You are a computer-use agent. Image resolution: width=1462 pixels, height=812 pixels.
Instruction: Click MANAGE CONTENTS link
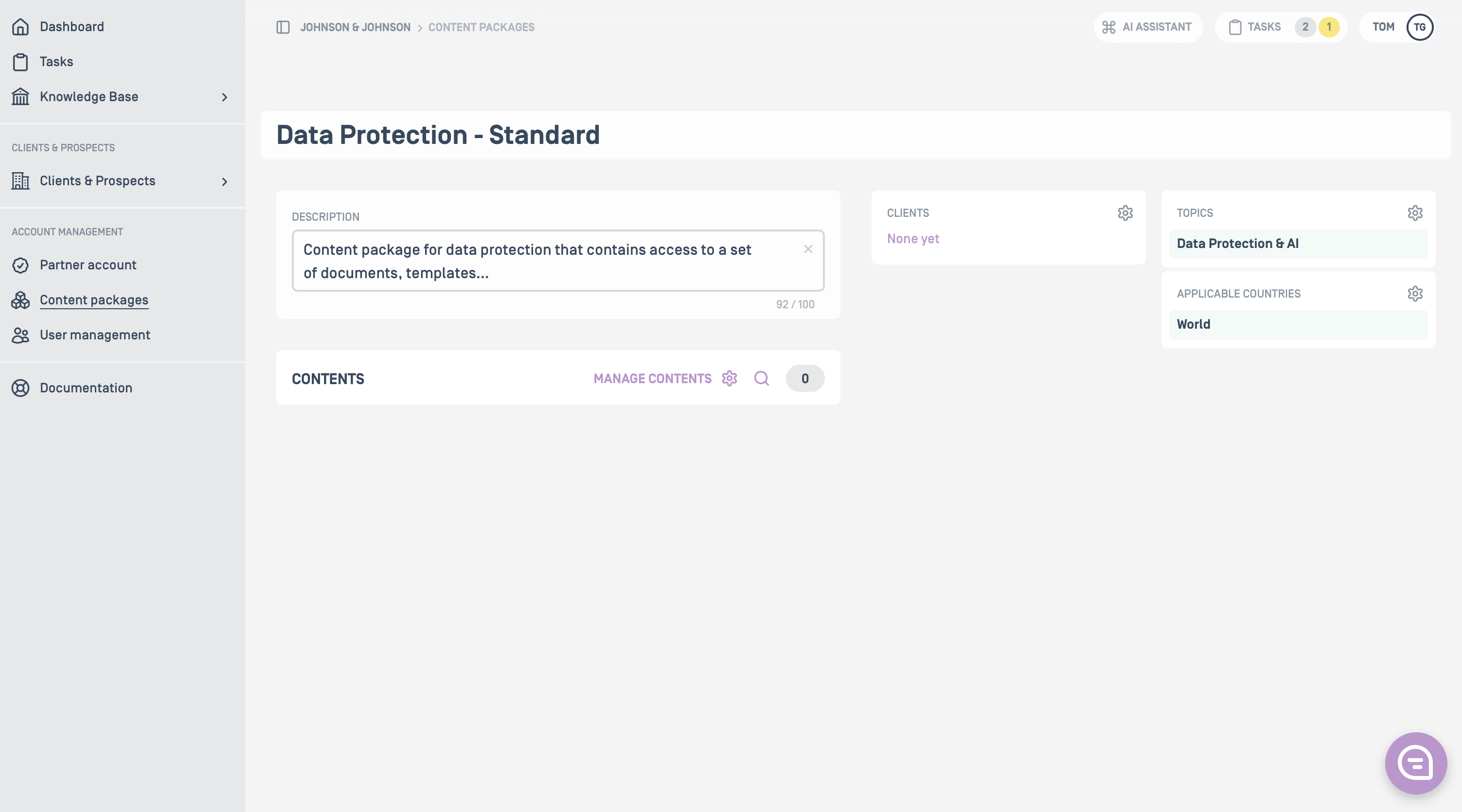tap(652, 378)
